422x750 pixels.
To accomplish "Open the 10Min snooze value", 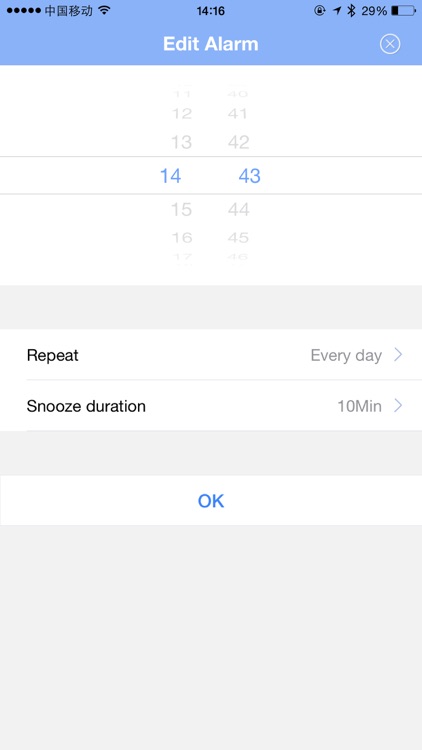I will pos(359,406).
